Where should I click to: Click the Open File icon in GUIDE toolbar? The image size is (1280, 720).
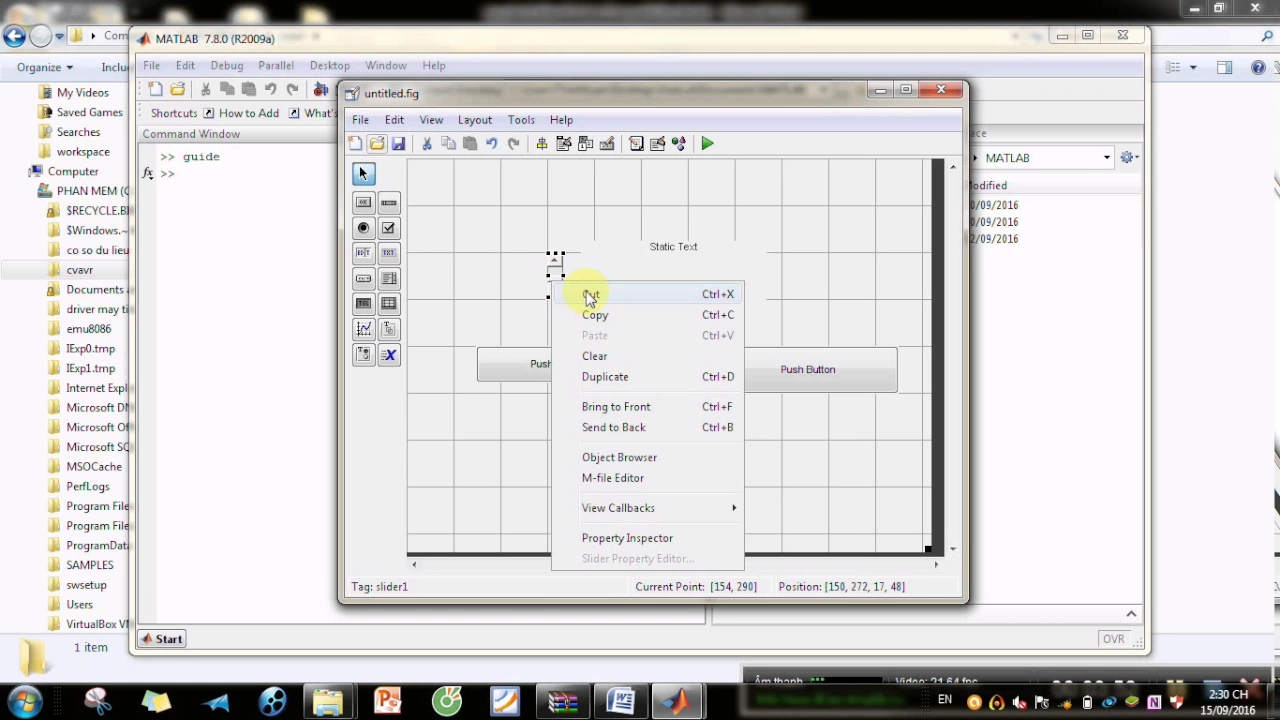click(x=377, y=144)
